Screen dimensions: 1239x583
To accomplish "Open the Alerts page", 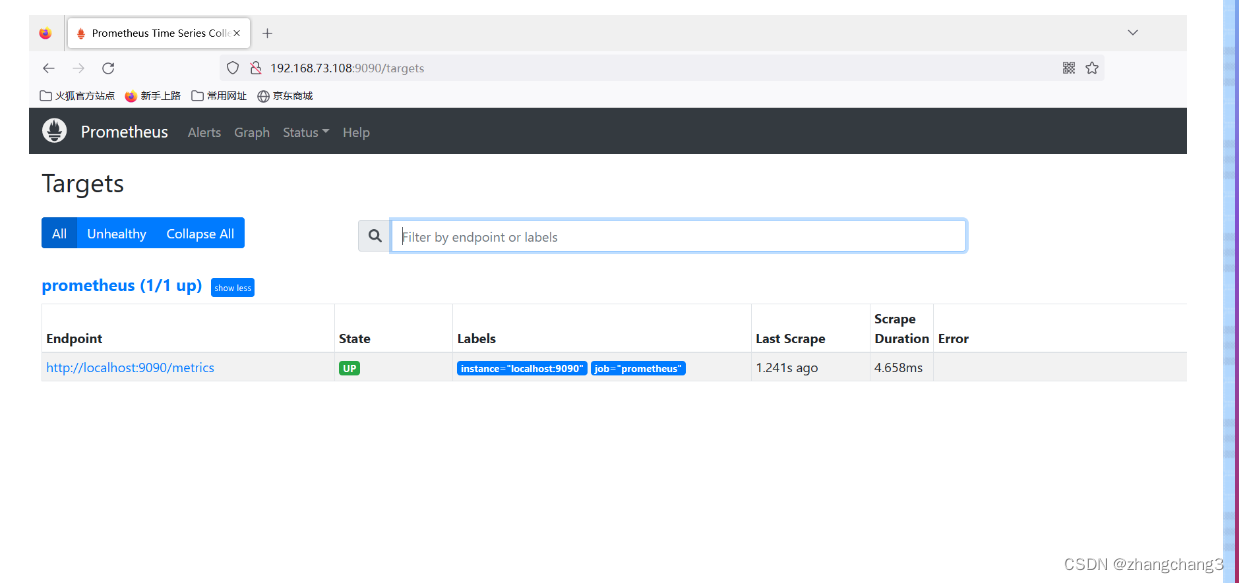I will 204,132.
